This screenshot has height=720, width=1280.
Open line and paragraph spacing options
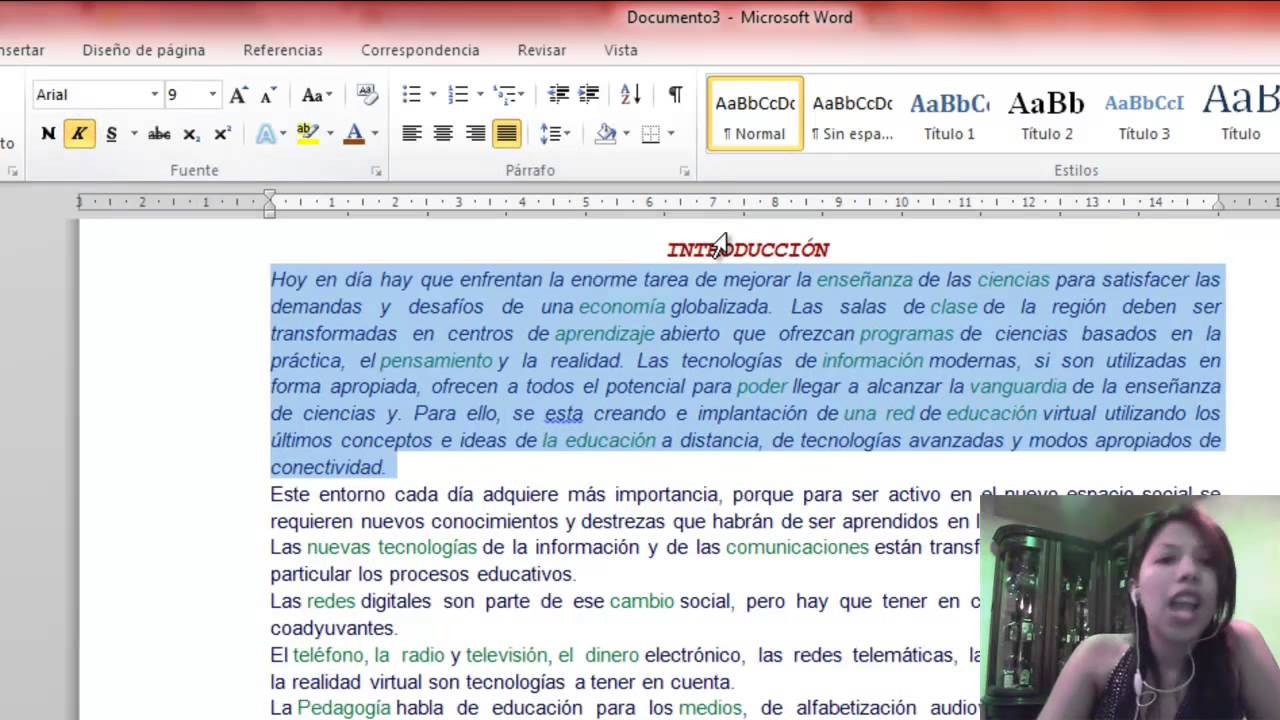click(554, 133)
